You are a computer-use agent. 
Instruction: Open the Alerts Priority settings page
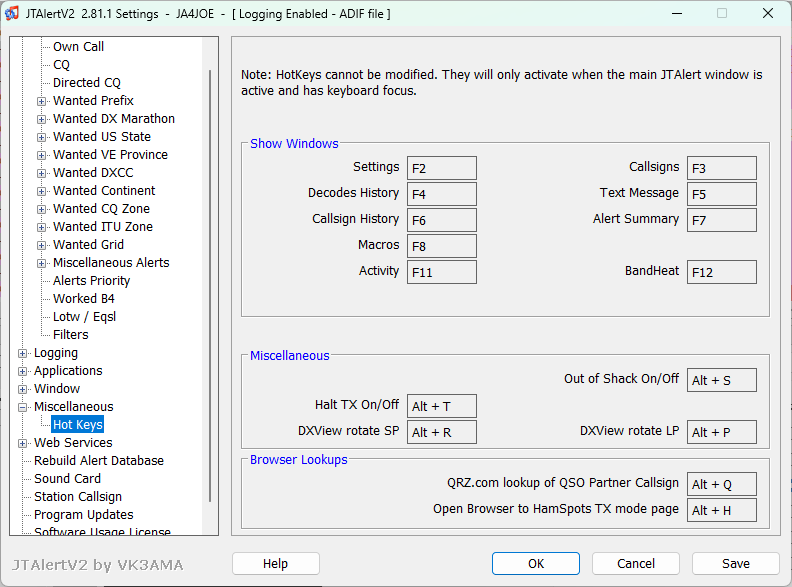click(x=91, y=280)
